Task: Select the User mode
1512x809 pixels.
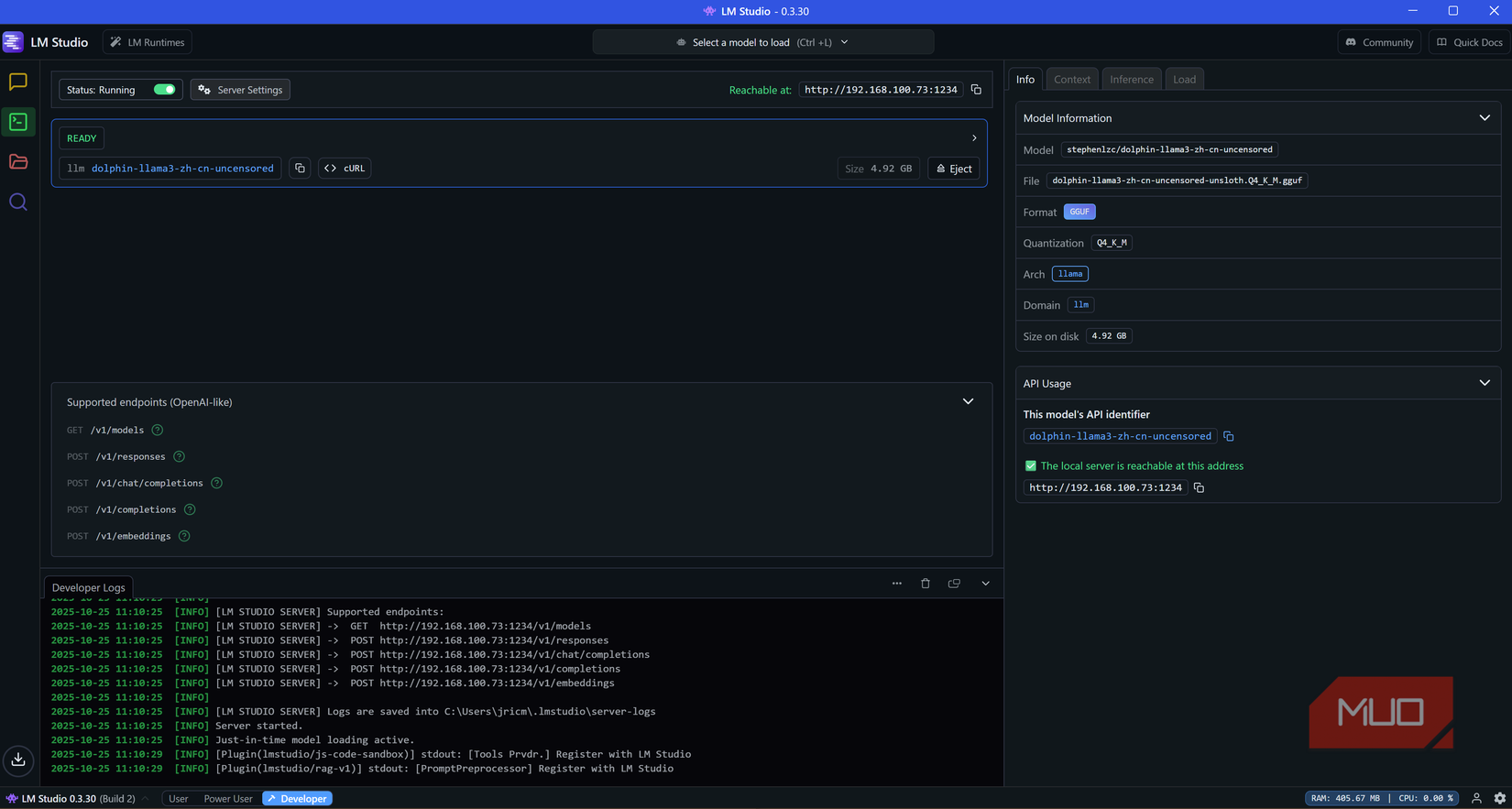Action: pyautogui.click(x=179, y=799)
